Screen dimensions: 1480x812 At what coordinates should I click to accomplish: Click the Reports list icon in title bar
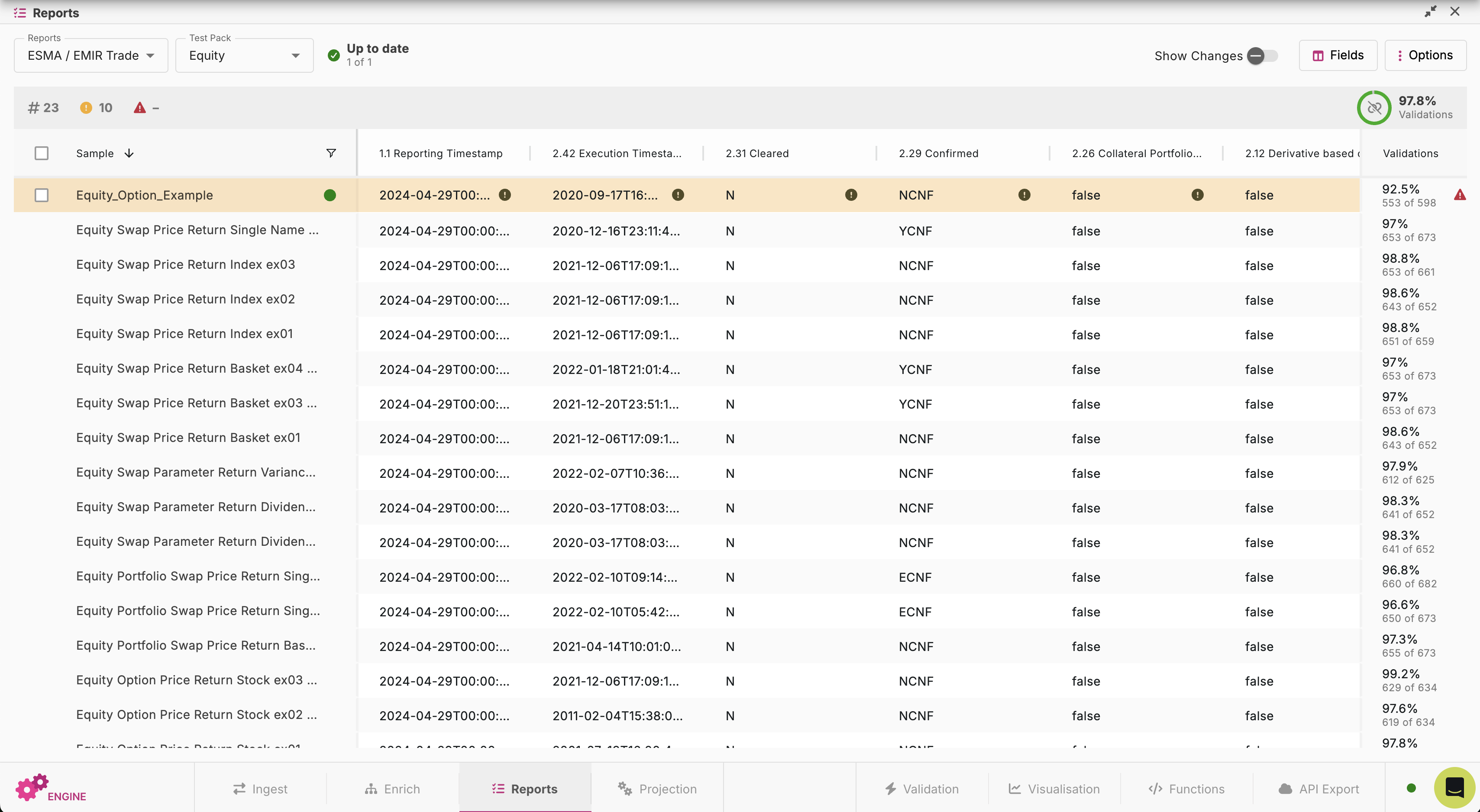(x=20, y=13)
